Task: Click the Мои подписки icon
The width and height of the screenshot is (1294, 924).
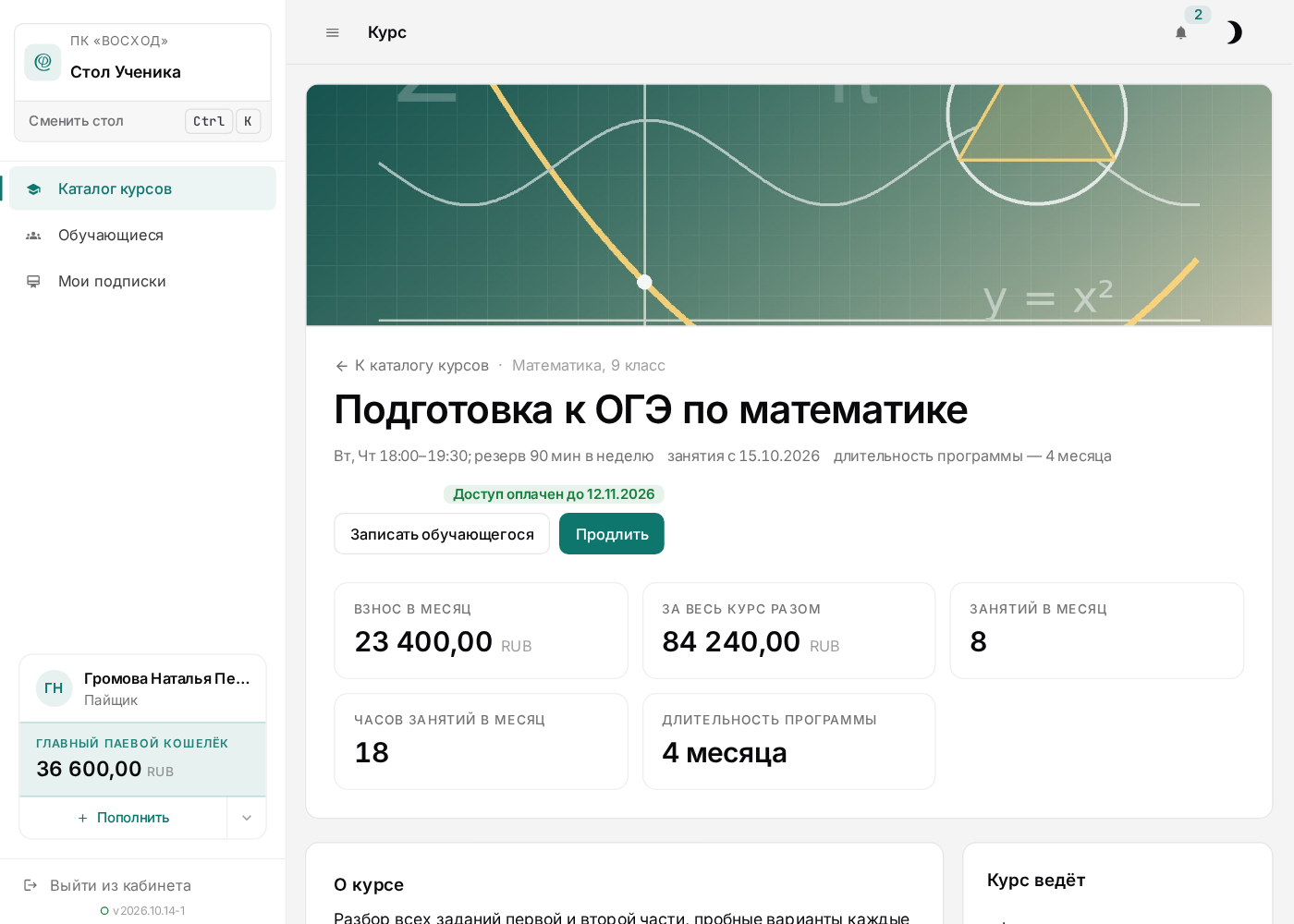Action: tap(33, 282)
